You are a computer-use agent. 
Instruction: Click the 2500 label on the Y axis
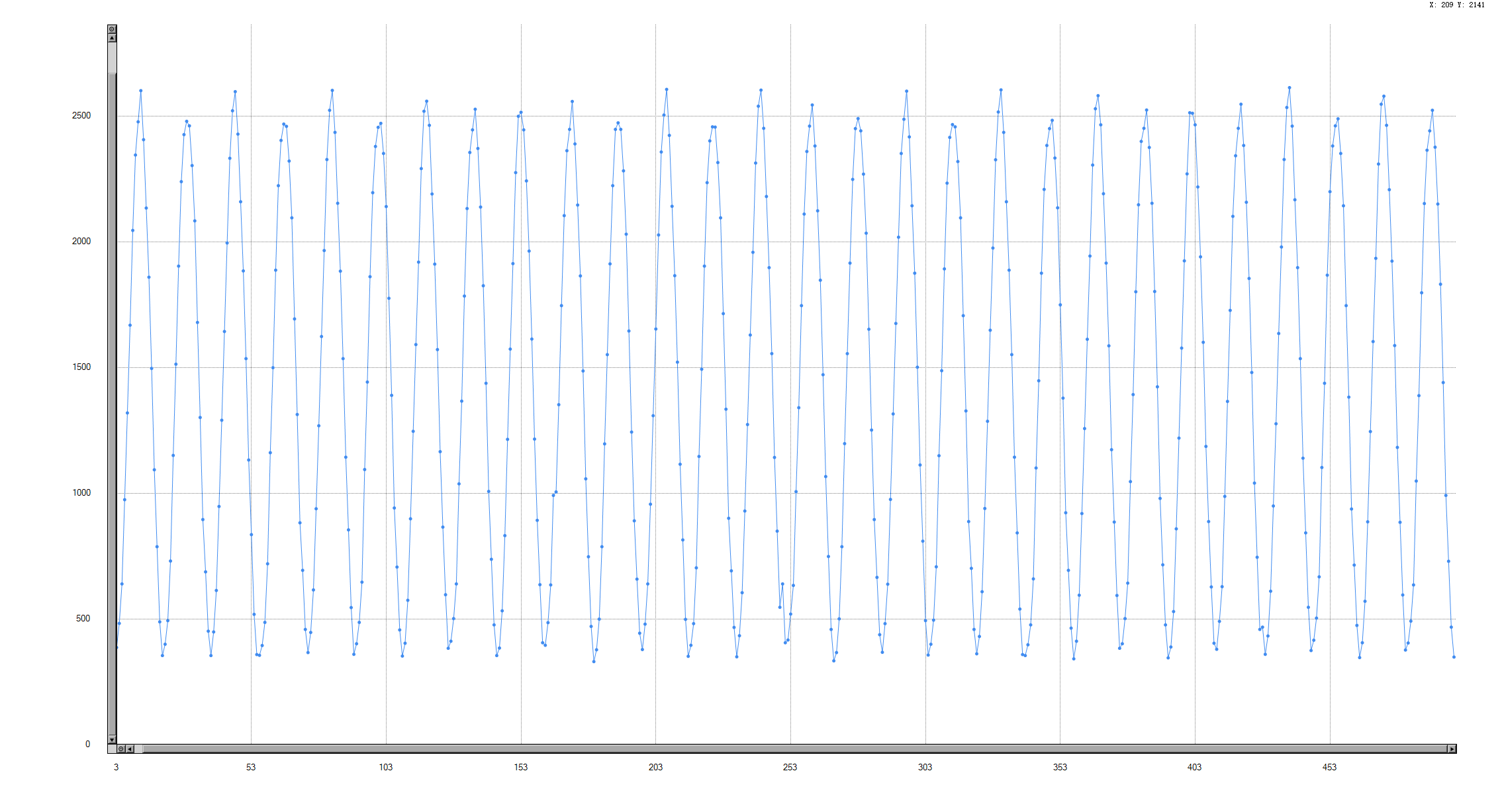point(81,115)
